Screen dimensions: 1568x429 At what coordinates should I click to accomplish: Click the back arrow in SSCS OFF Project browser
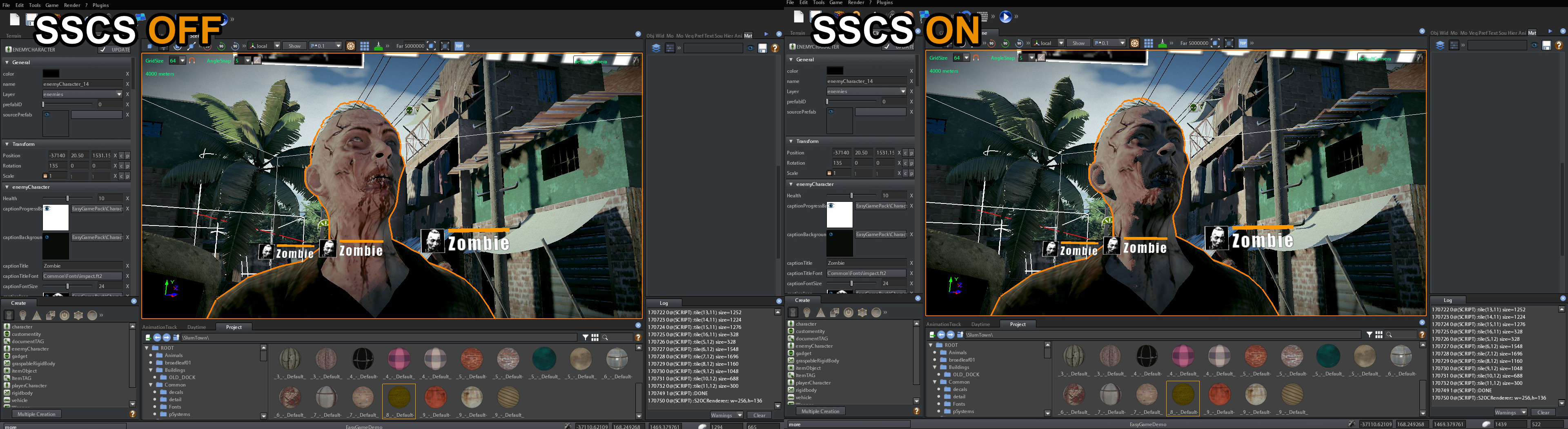coord(157,337)
